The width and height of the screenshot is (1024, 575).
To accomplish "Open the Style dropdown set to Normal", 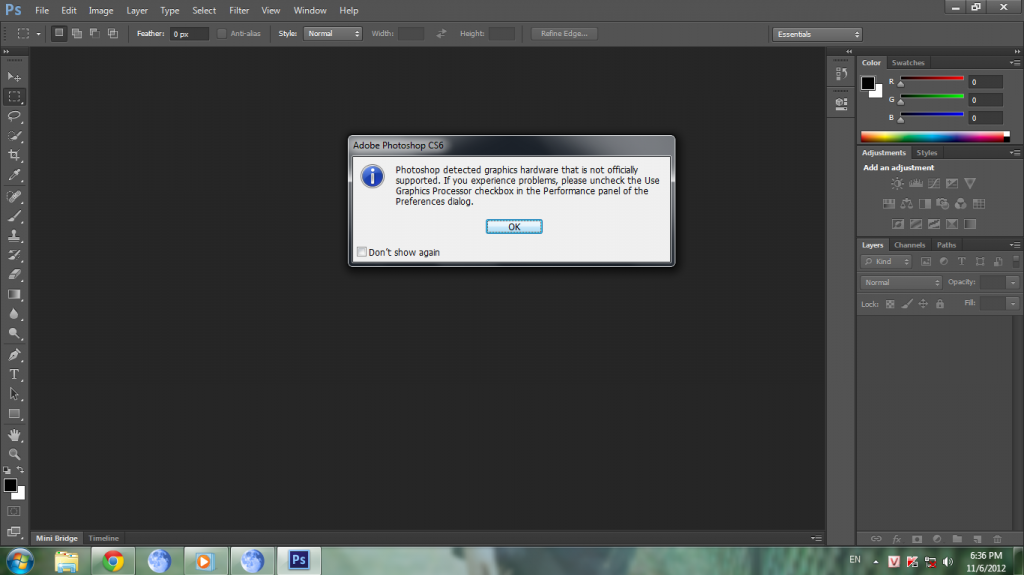I will tap(332, 33).
